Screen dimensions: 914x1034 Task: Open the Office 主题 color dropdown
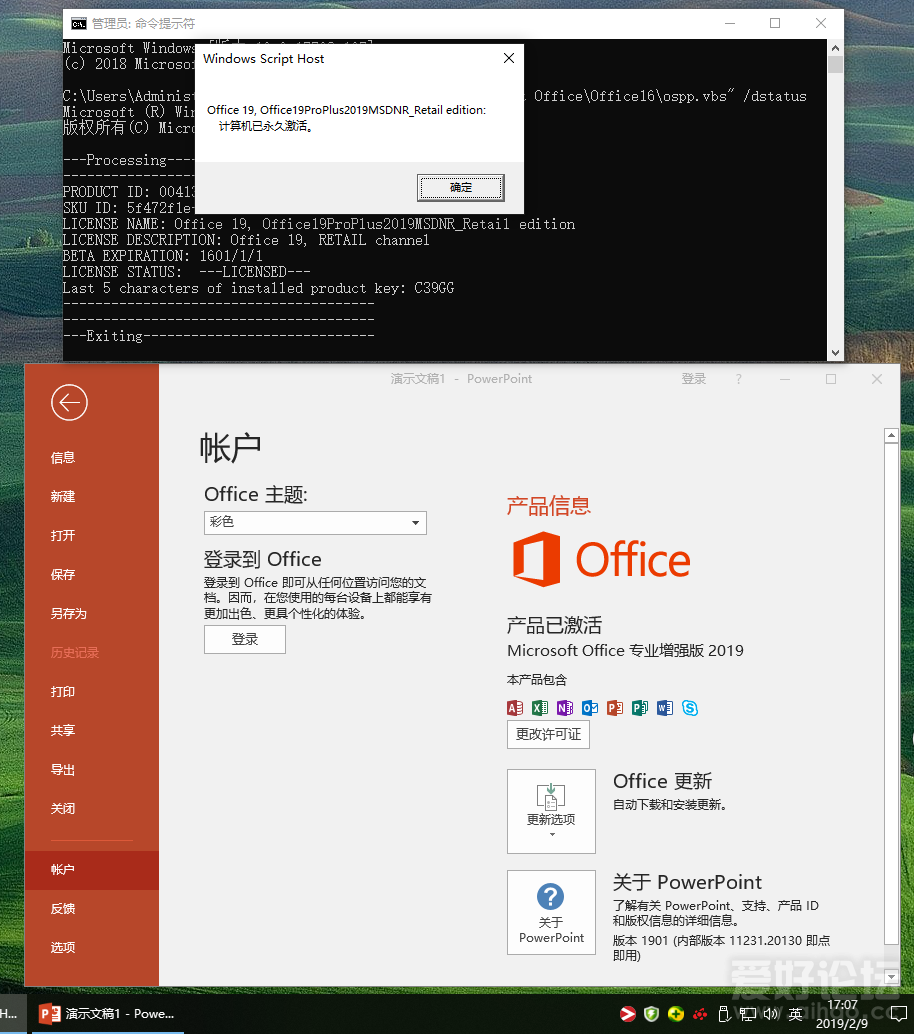(414, 522)
